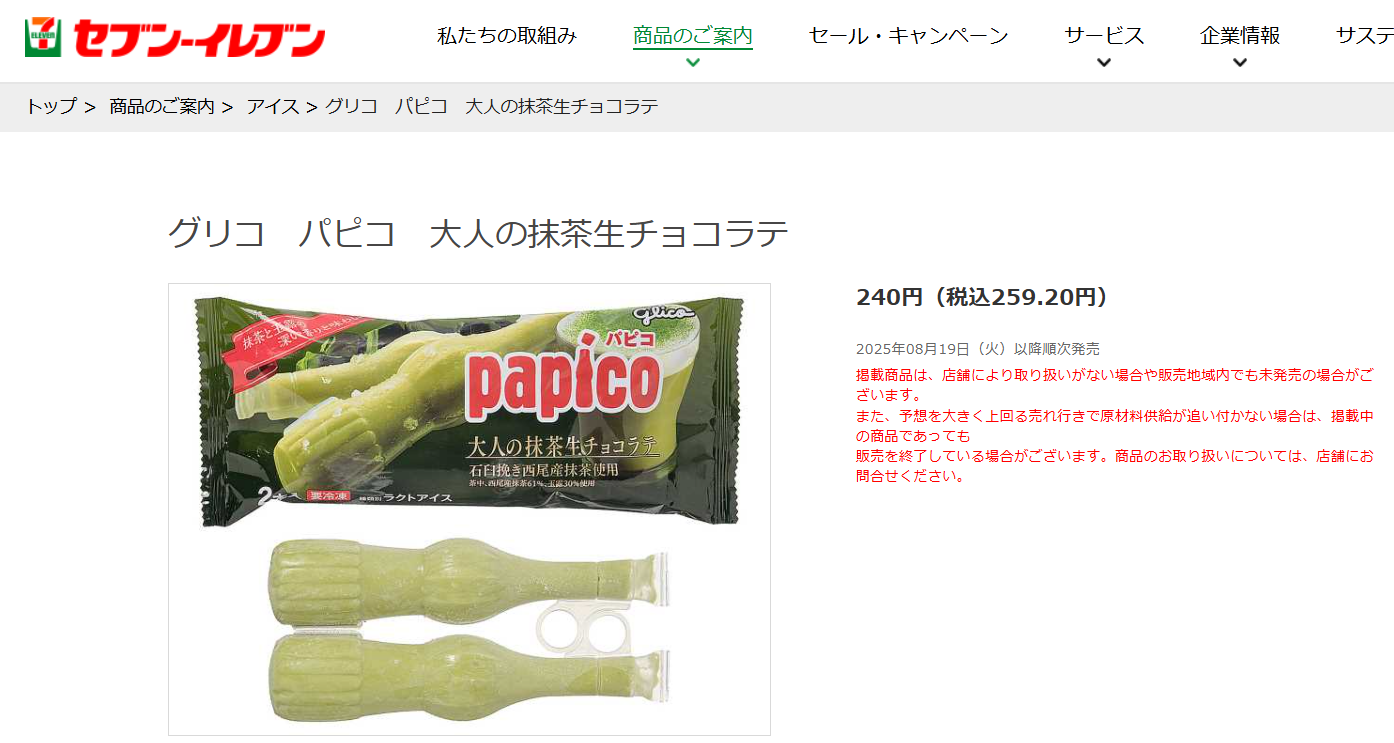This screenshot has width=1394, height=743.
Task: Open 私たちの取組み menu item
Action: (x=507, y=36)
